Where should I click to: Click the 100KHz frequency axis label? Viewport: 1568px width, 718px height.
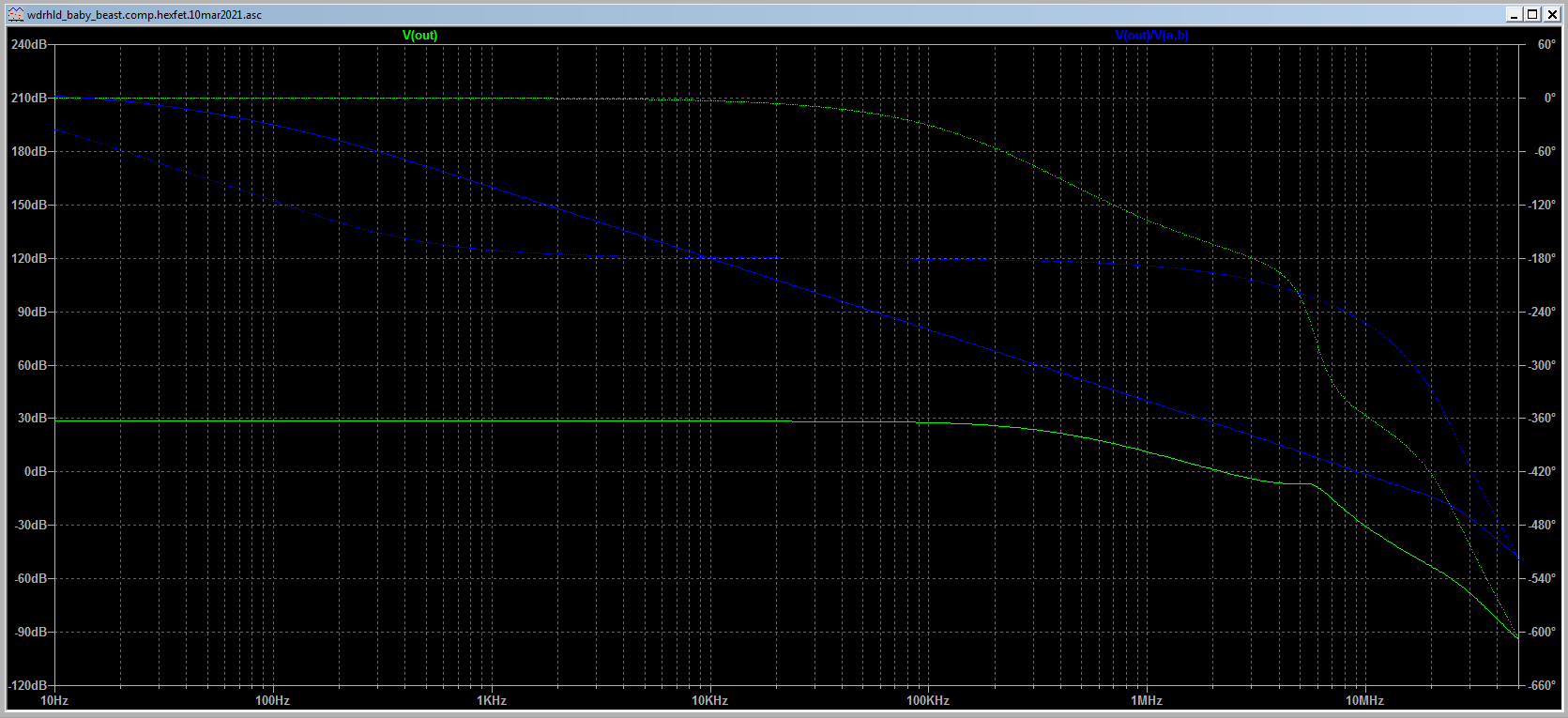coord(928,701)
